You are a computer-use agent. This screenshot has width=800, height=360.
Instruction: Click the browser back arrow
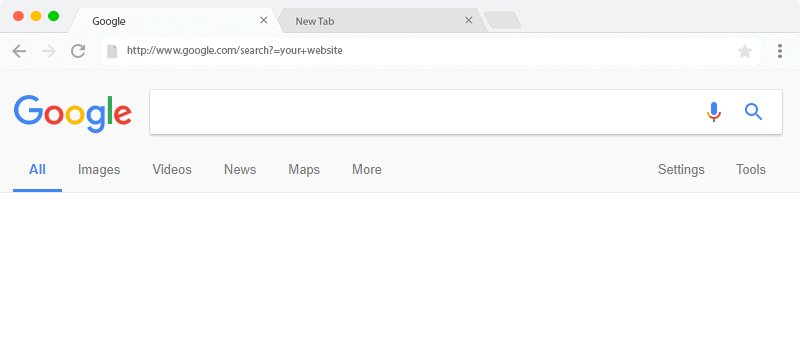(19, 51)
